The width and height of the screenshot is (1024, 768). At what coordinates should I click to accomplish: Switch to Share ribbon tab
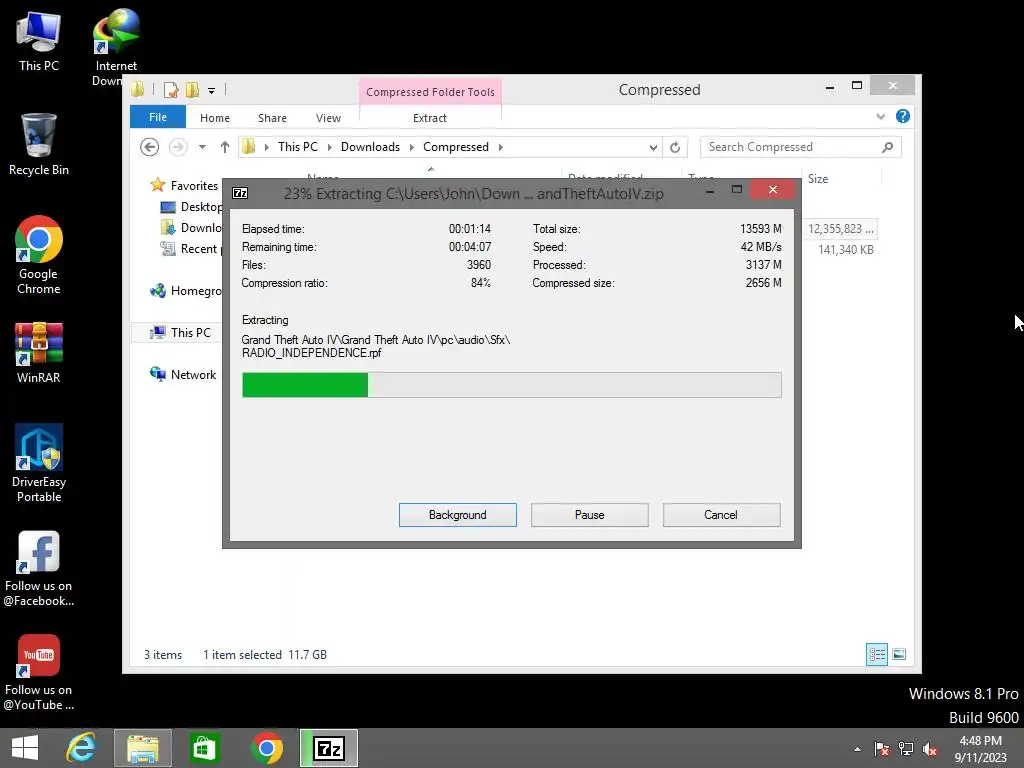pyautogui.click(x=272, y=118)
